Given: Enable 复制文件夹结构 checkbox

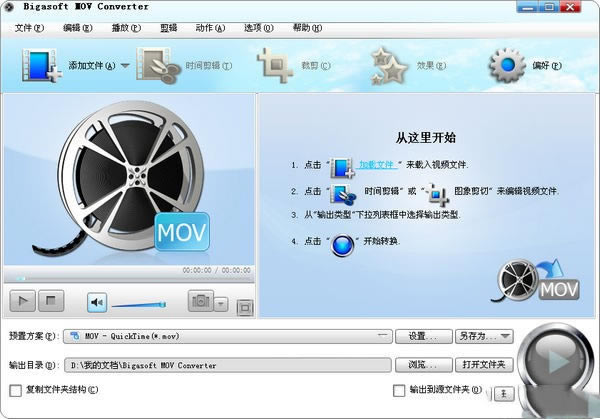Looking at the screenshot, I should click(15, 390).
